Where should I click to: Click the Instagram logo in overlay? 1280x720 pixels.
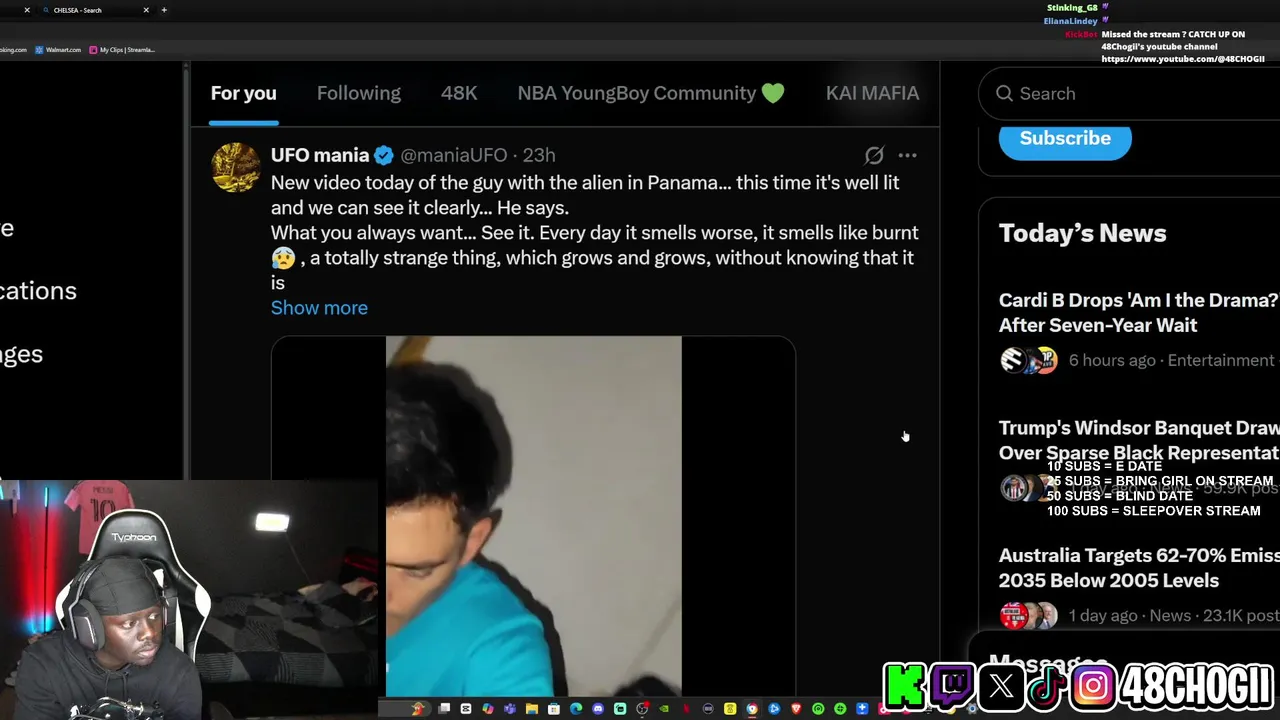pyautogui.click(x=1093, y=686)
